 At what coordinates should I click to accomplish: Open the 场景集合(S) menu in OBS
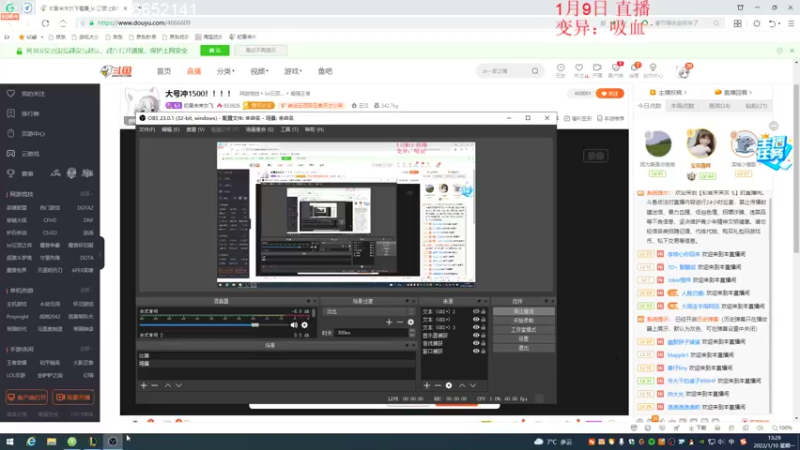pos(260,130)
